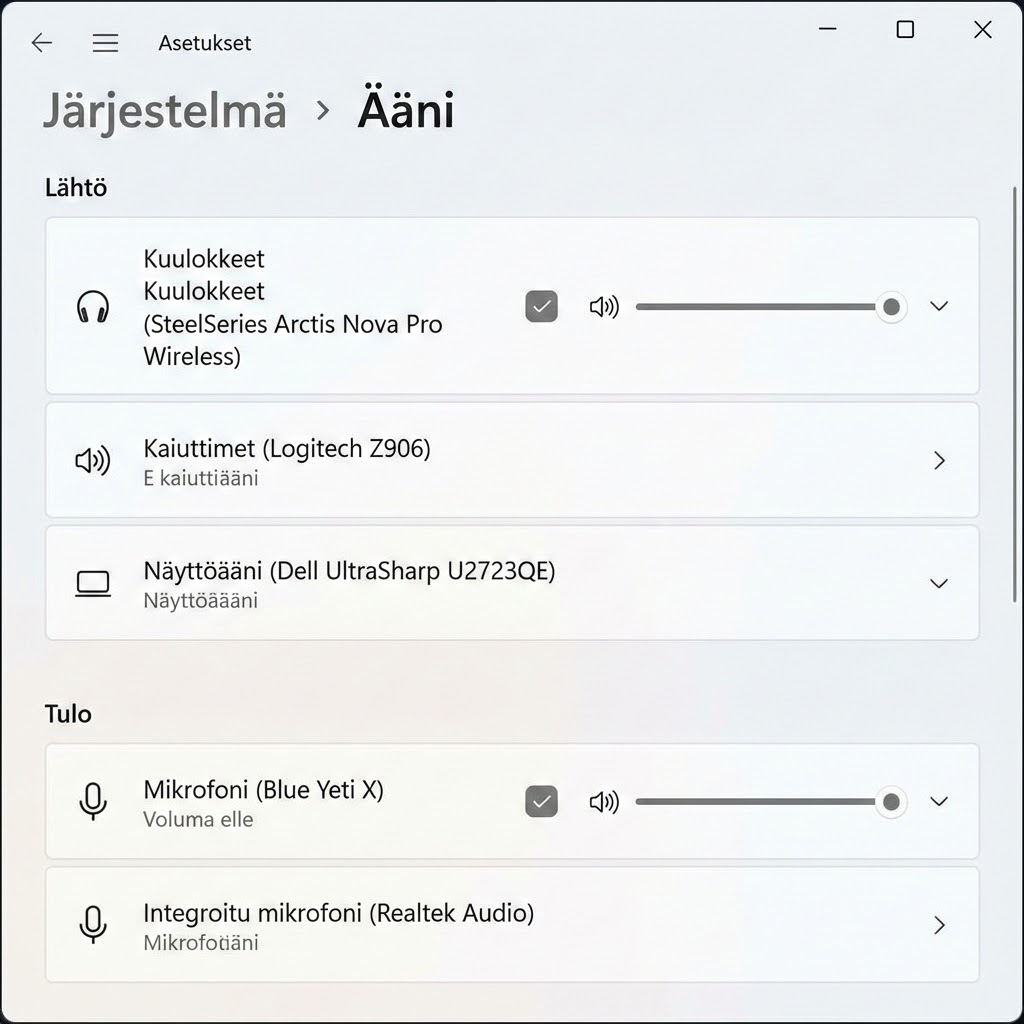Screen dimensions: 1024x1024
Task: Toggle the headphones device selection checkbox
Action: pyautogui.click(x=541, y=306)
